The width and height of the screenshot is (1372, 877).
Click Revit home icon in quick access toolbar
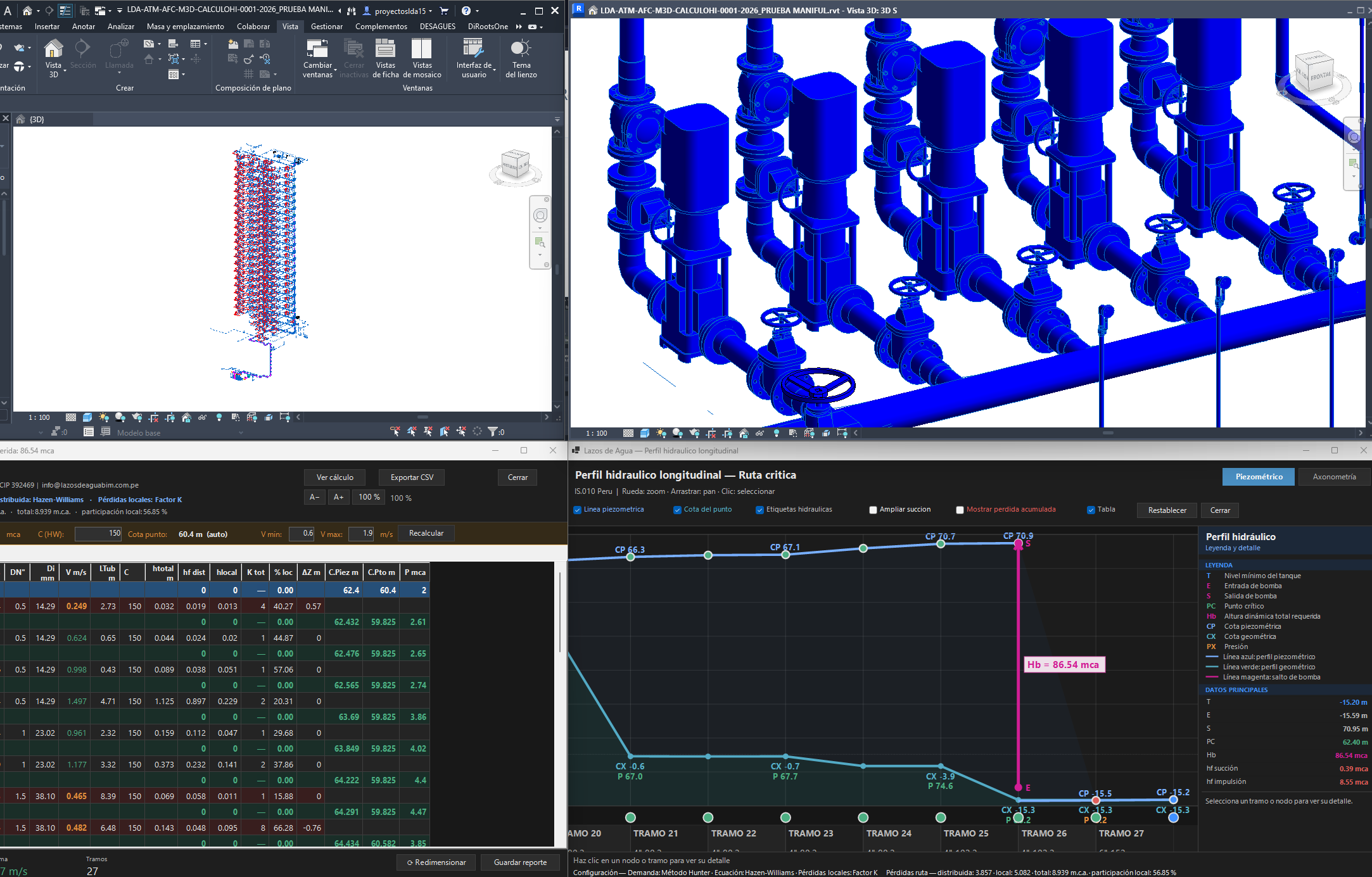27,11
